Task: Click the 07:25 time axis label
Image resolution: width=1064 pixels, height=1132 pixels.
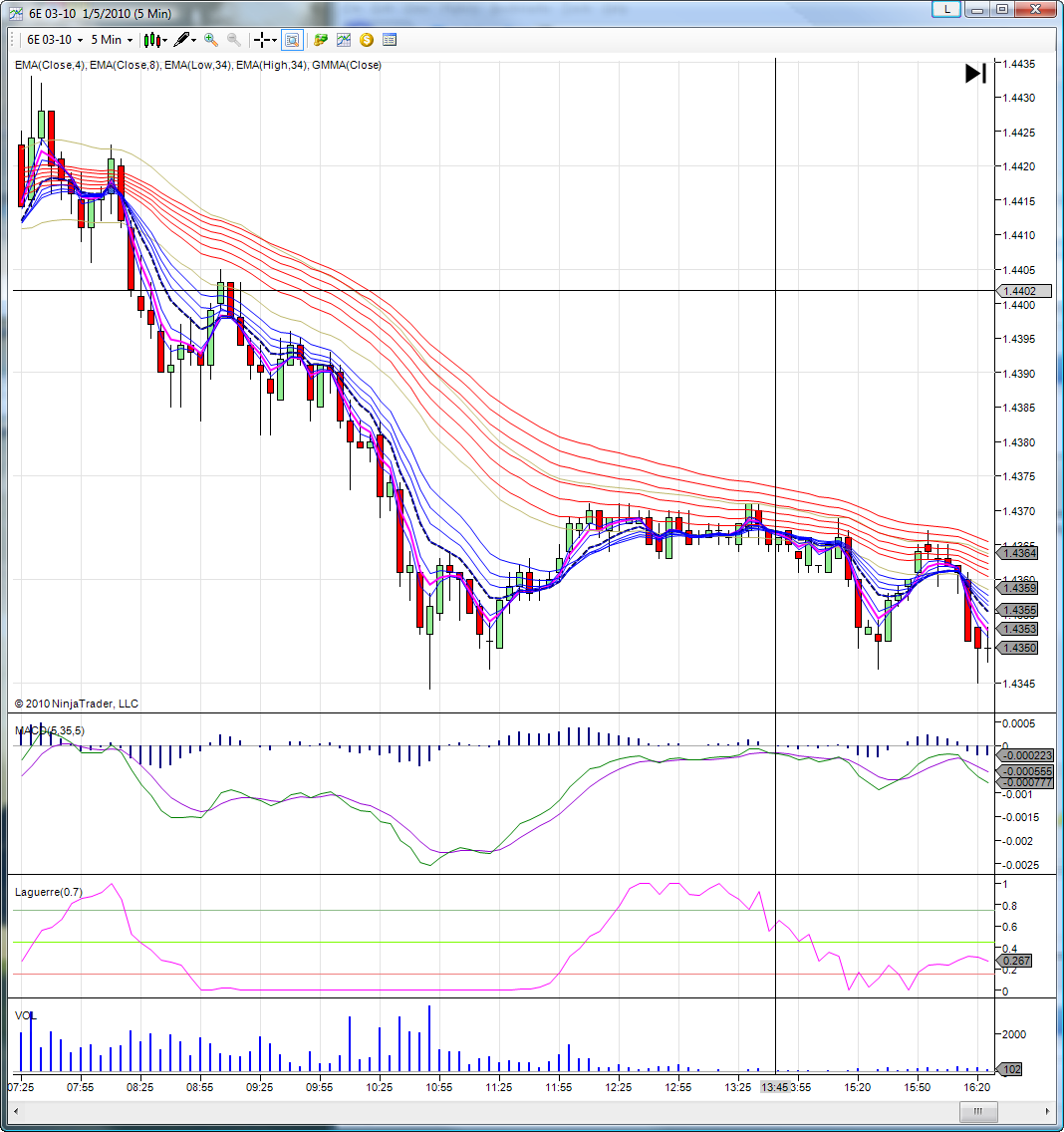Action: [x=21, y=1087]
